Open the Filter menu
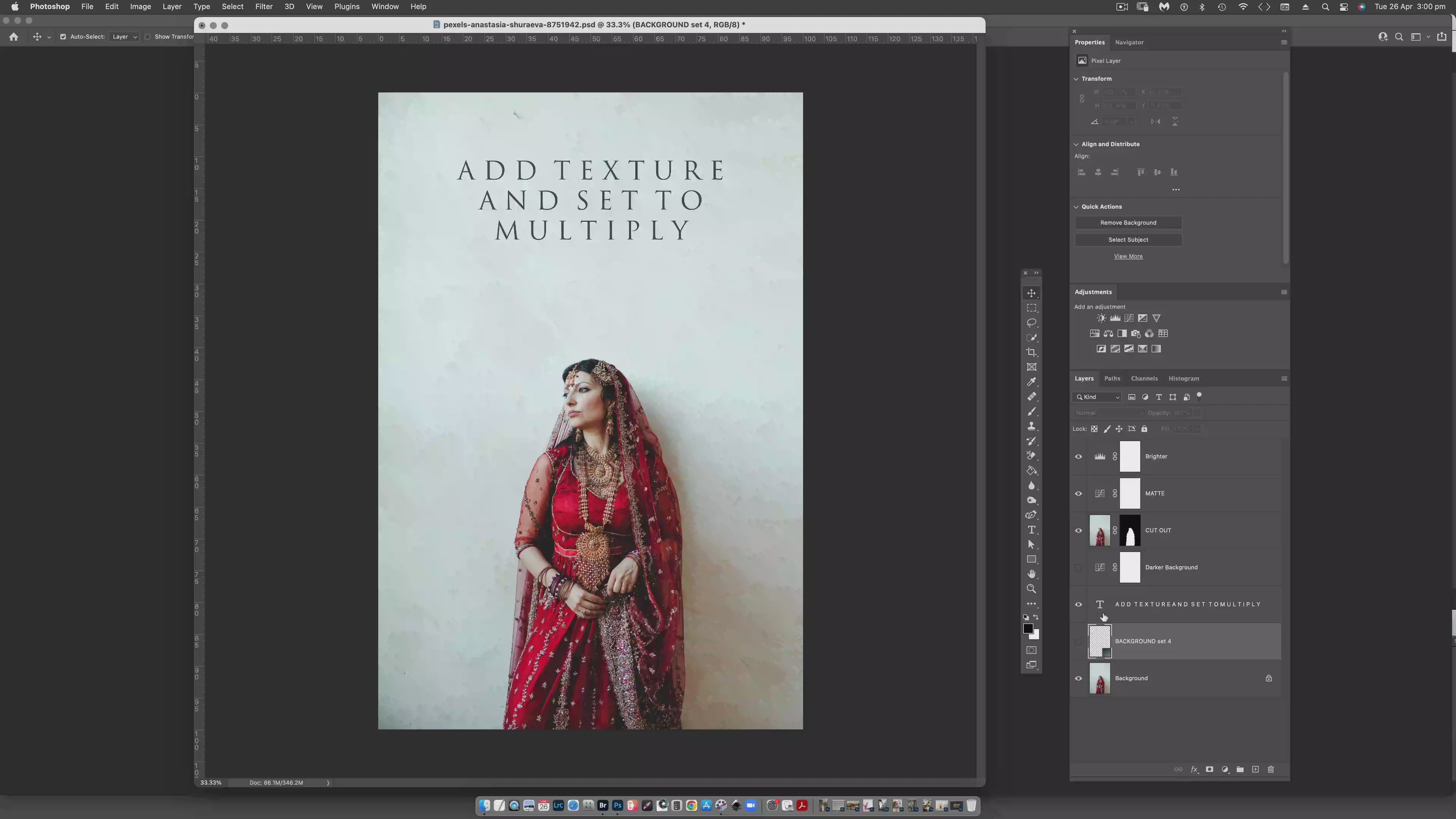This screenshot has height=819, width=1456. [264, 7]
